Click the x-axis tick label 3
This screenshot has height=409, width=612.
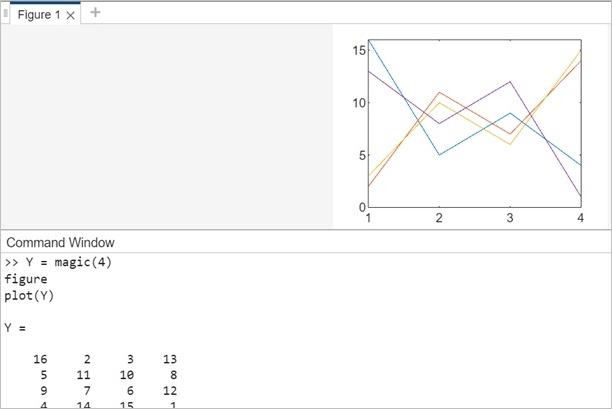(510, 218)
